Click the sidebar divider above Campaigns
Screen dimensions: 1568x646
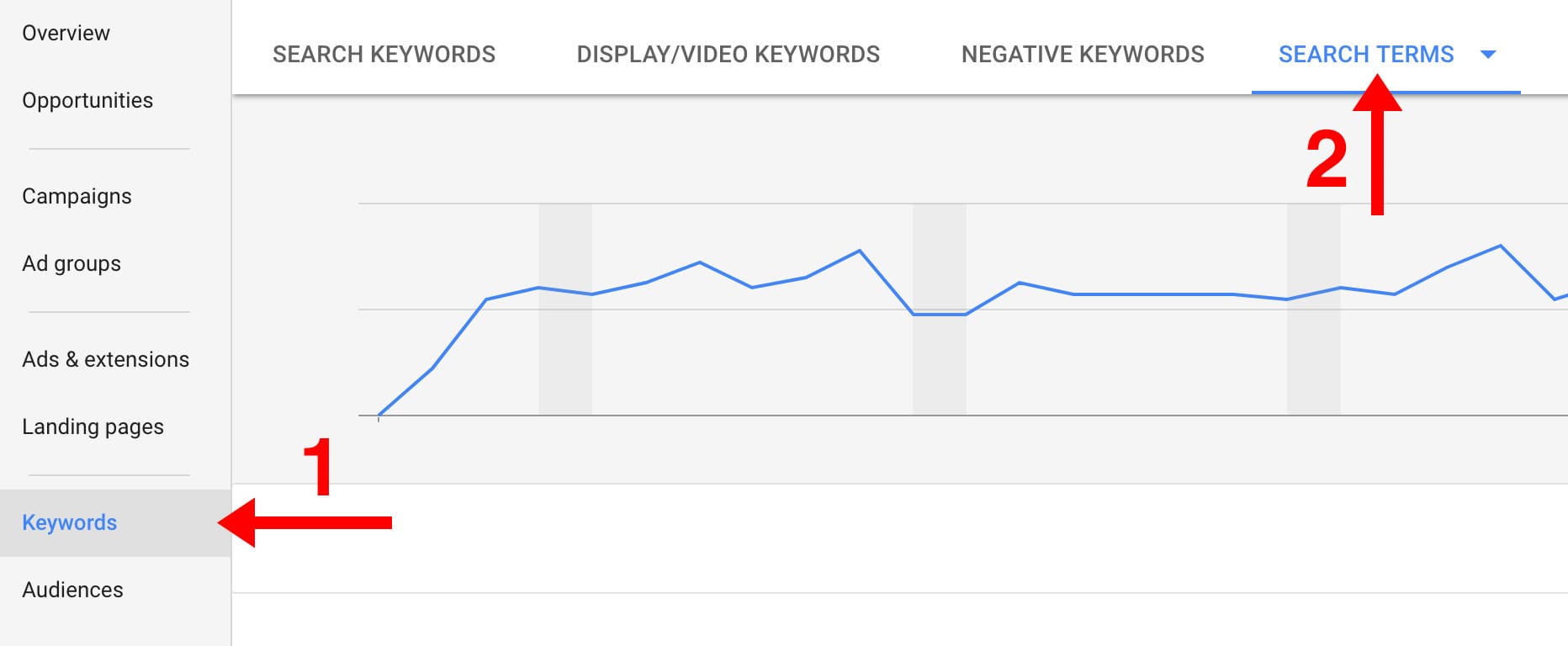point(108,149)
